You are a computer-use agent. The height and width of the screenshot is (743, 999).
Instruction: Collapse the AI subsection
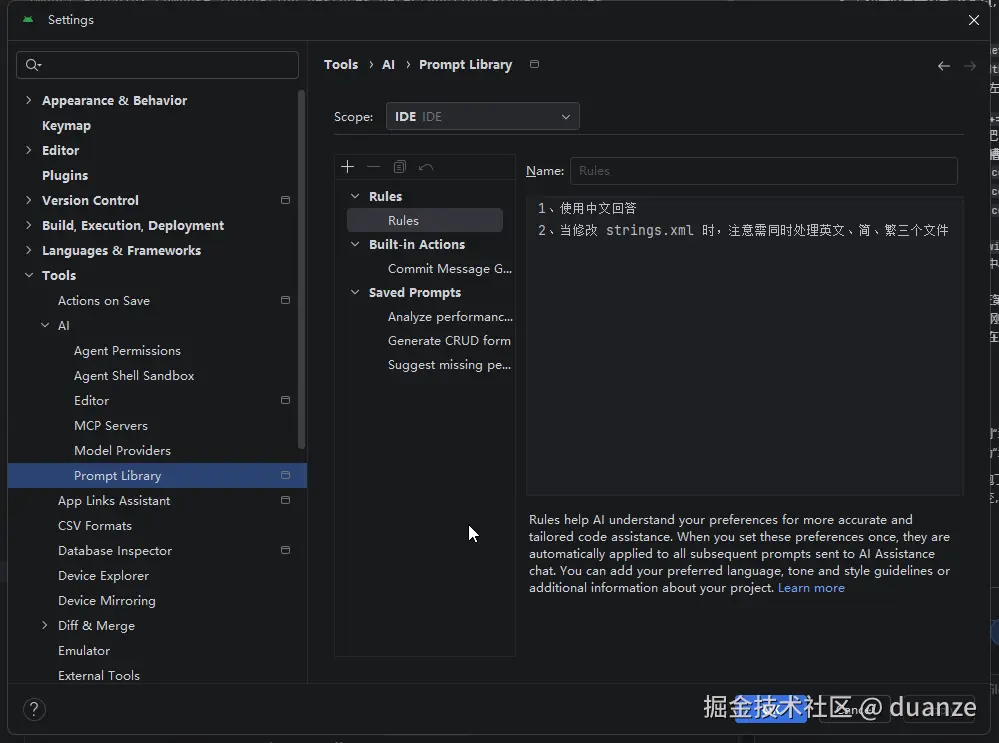tap(45, 325)
